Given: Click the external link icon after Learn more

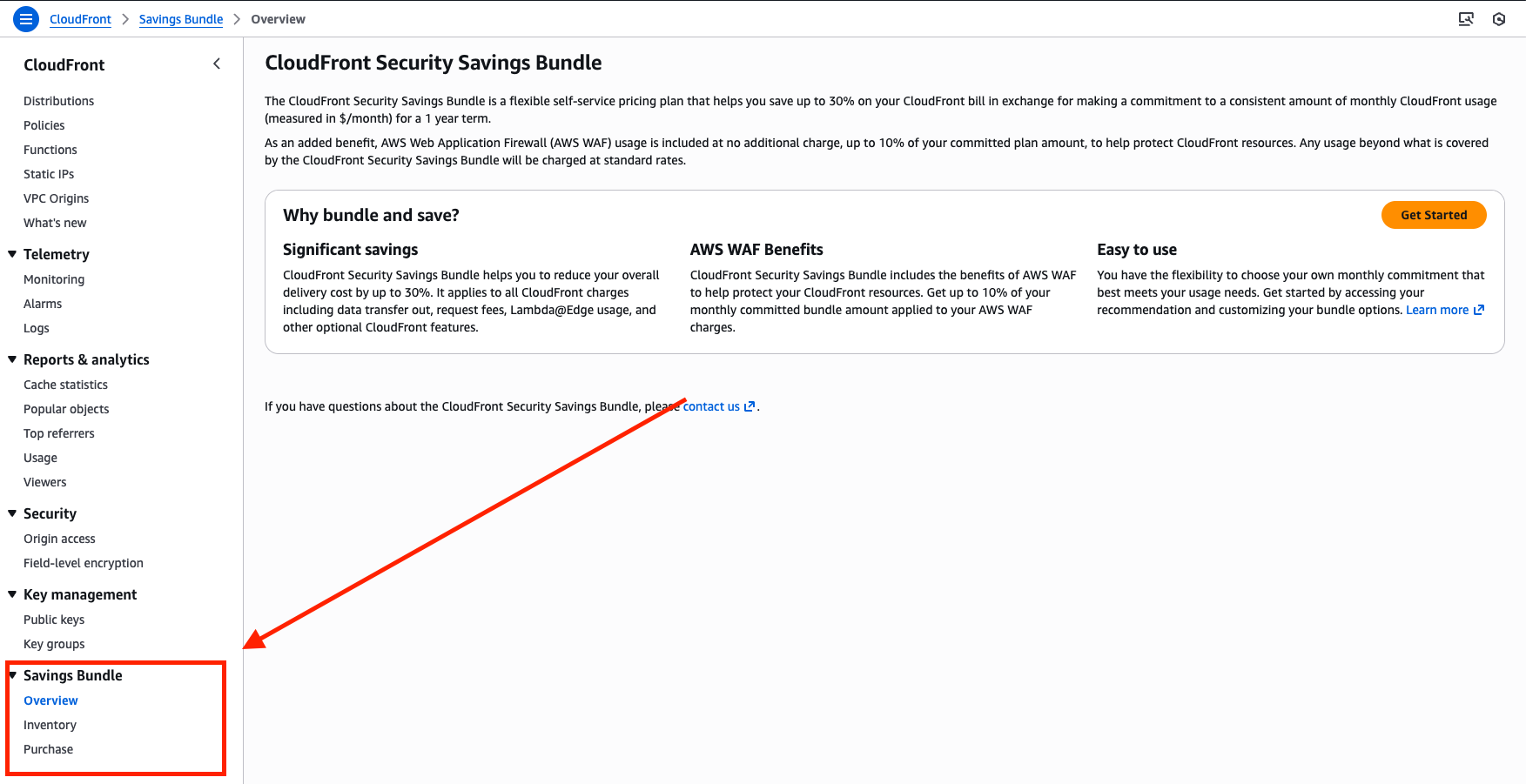Looking at the screenshot, I should point(1479,309).
